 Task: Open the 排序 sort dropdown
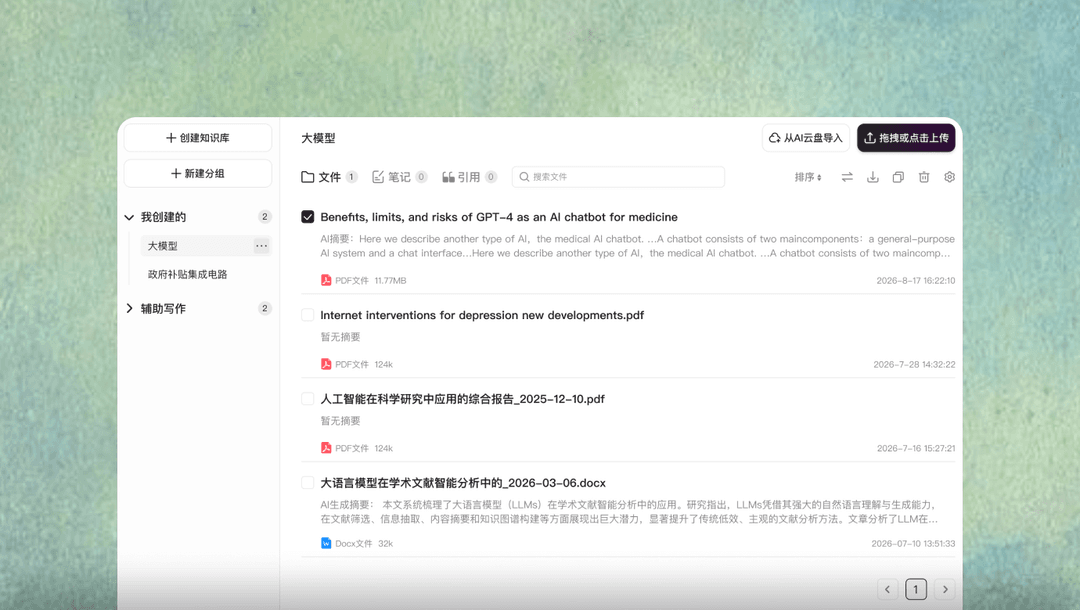click(x=808, y=177)
